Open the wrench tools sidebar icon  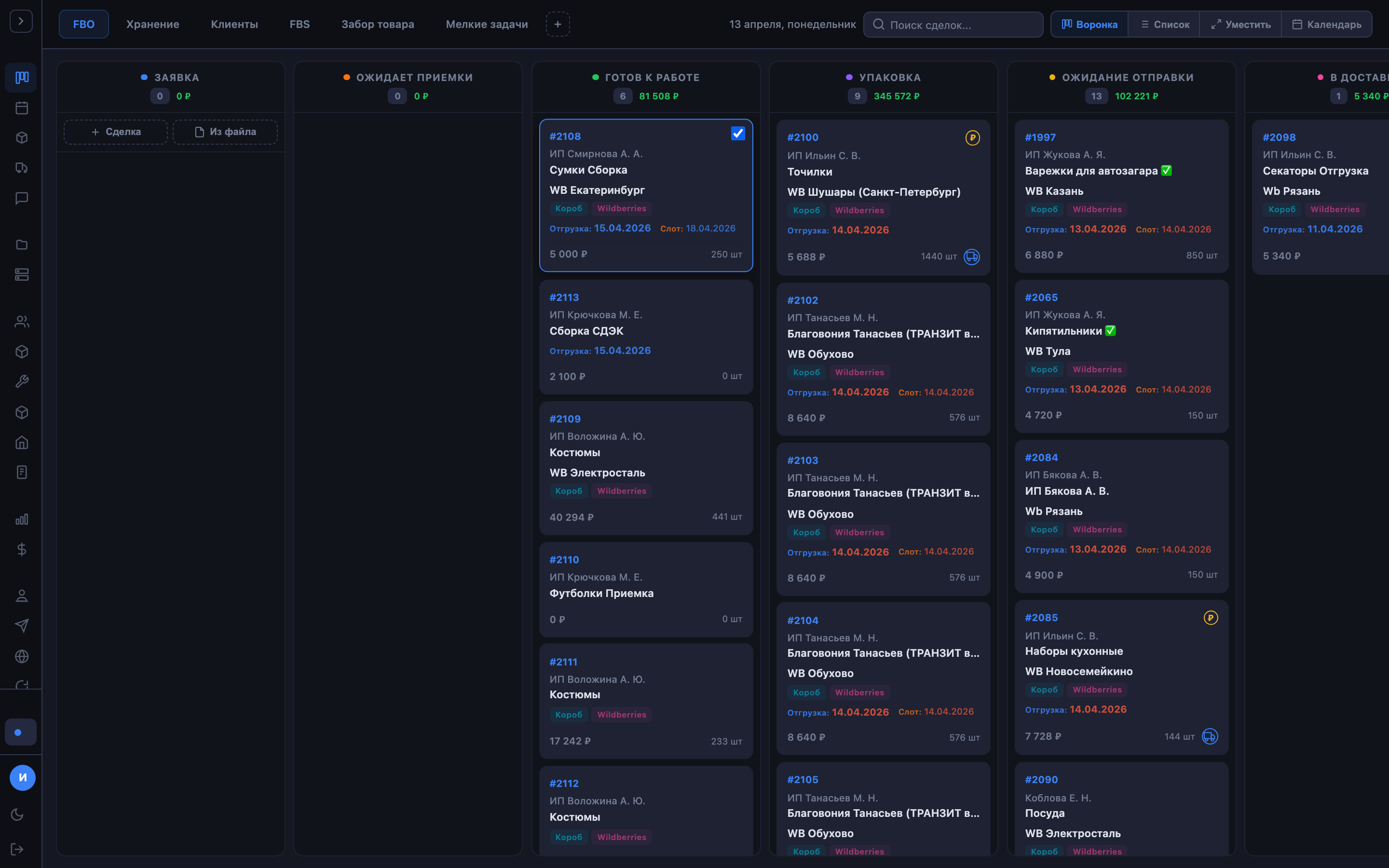[x=22, y=382]
